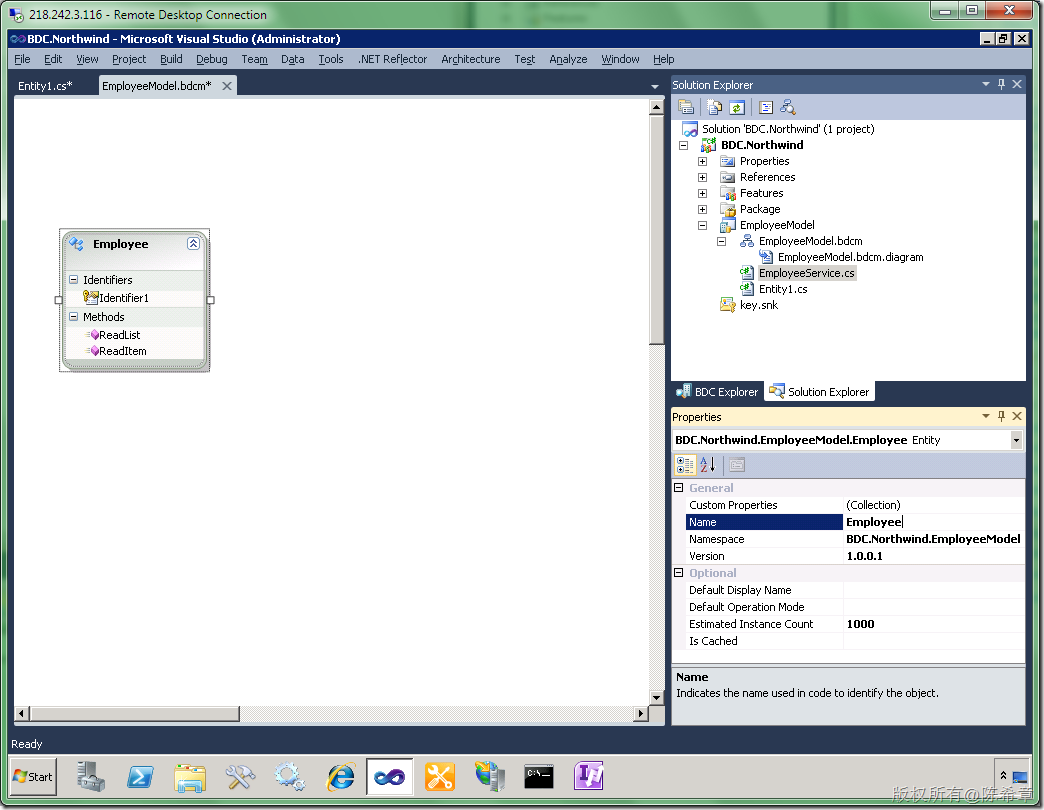Switch to the Entity1.cs* tab
1044x810 pixels.
click(x=45, y=86)
